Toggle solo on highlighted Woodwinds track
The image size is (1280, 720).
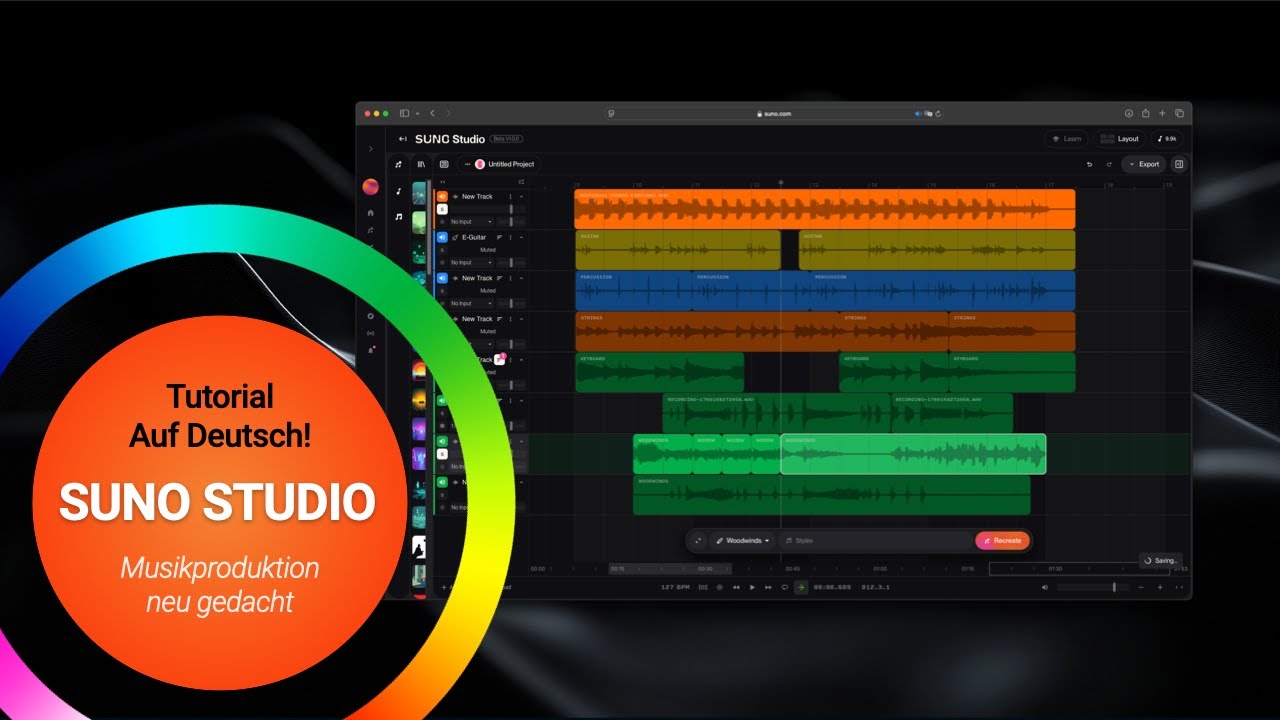pyautogui.click(x=442, y=454)
